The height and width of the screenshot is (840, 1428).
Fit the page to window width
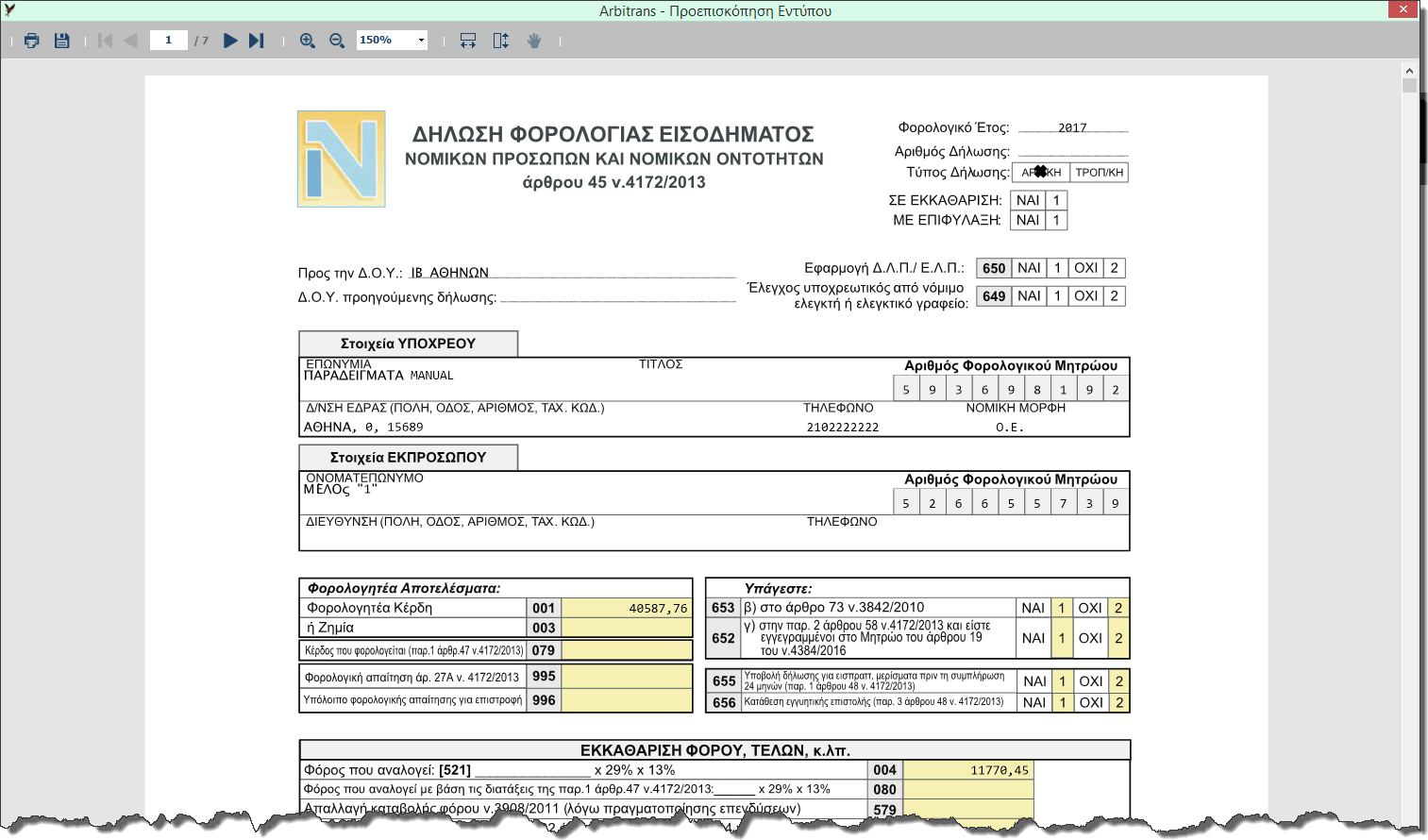[468, 41]
